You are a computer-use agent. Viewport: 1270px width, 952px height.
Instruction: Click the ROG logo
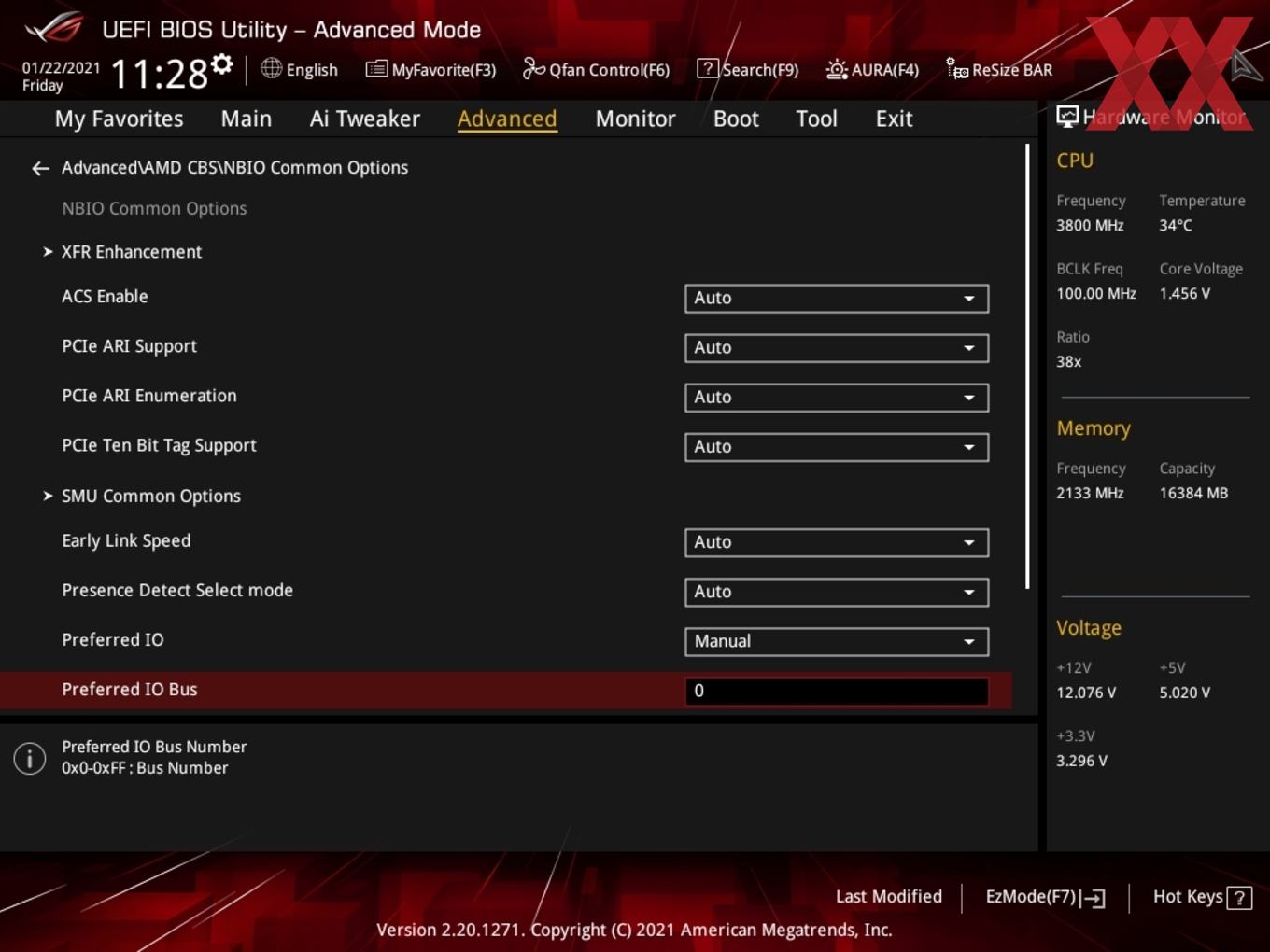coord(54,28)
